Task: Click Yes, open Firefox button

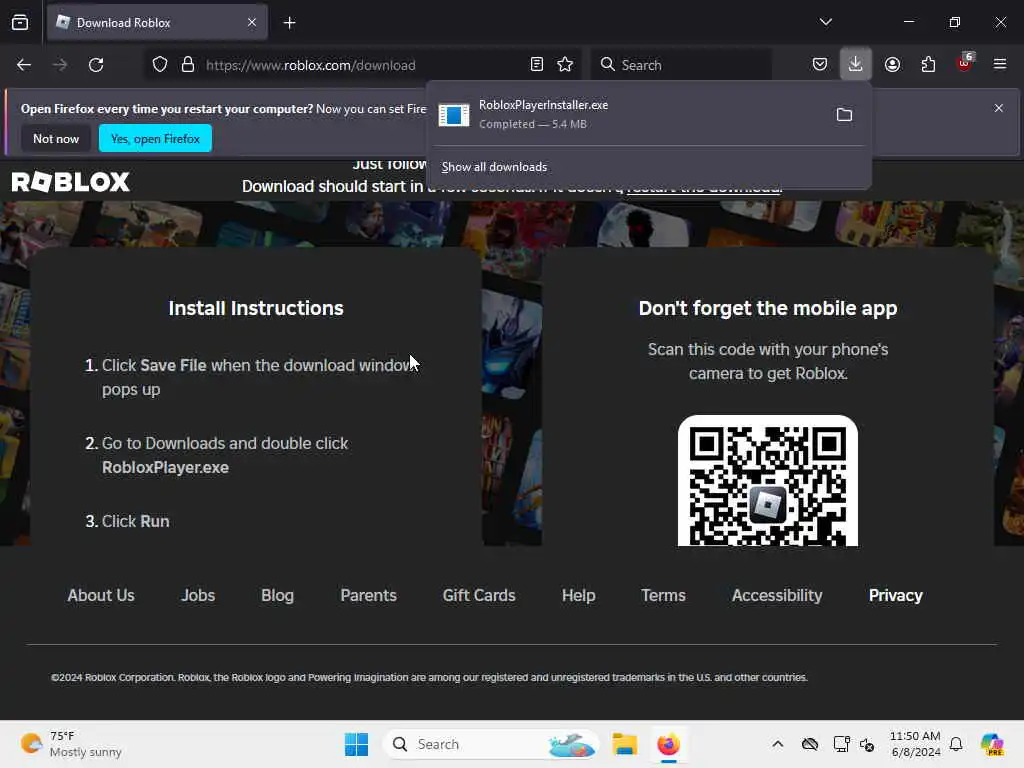Action: (x=155, y=138)
